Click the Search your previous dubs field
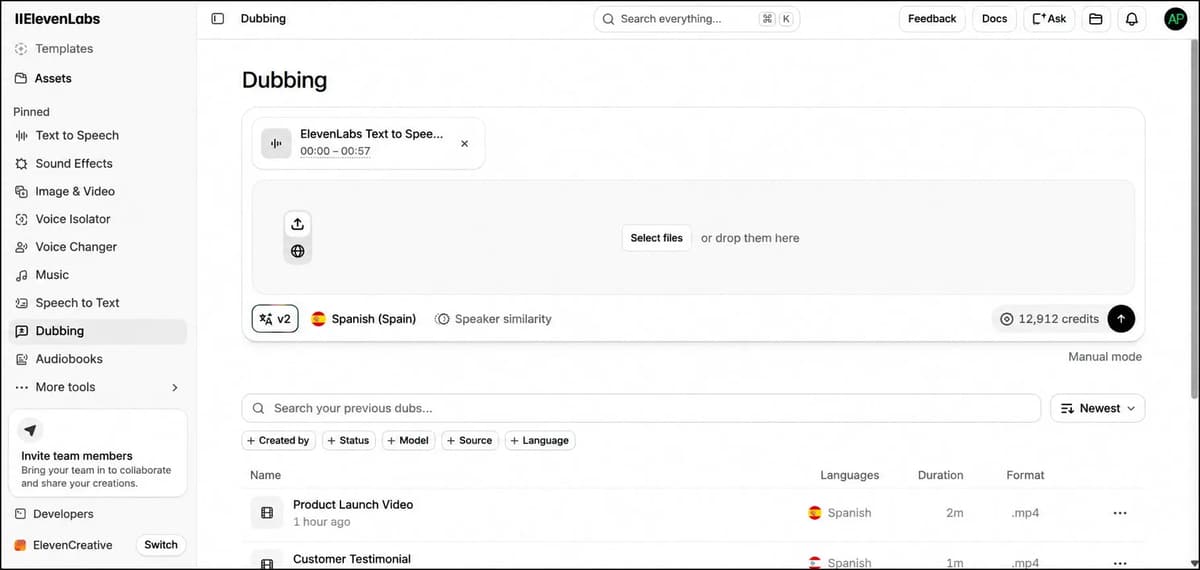This screenshot has height=570, width=1200. (641, 408)
